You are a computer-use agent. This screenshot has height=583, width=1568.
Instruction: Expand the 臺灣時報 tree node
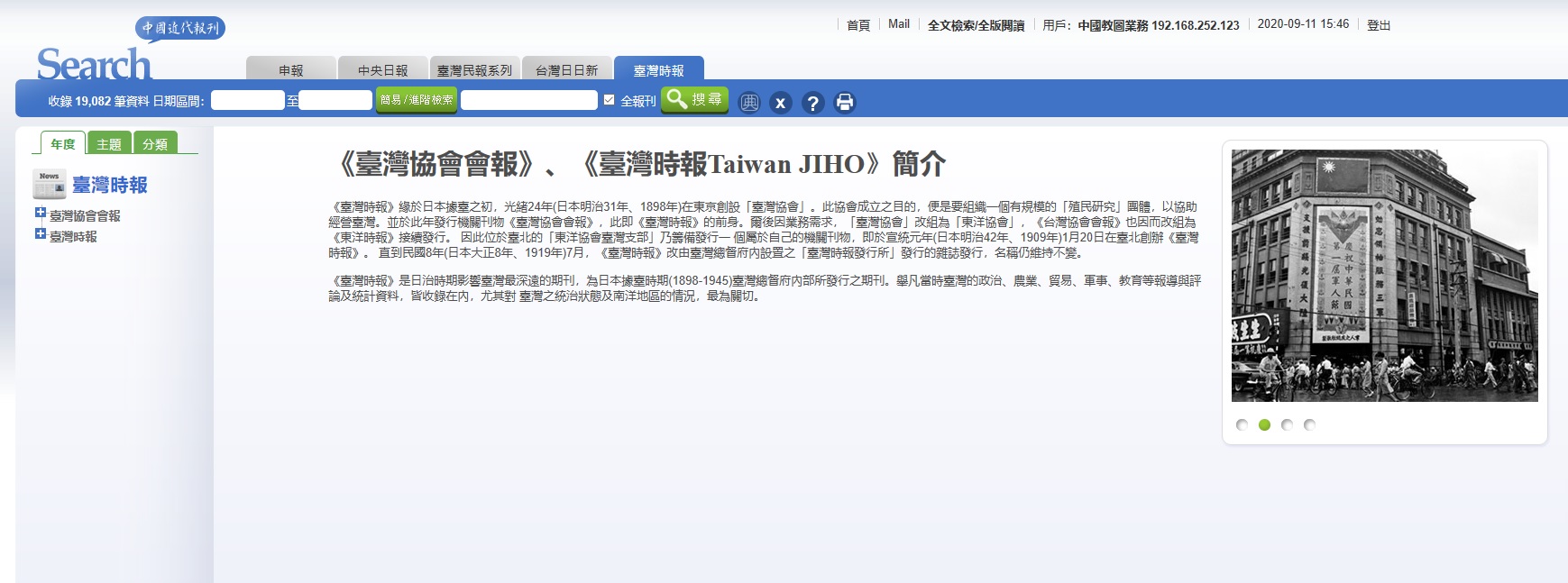[41, 234]
